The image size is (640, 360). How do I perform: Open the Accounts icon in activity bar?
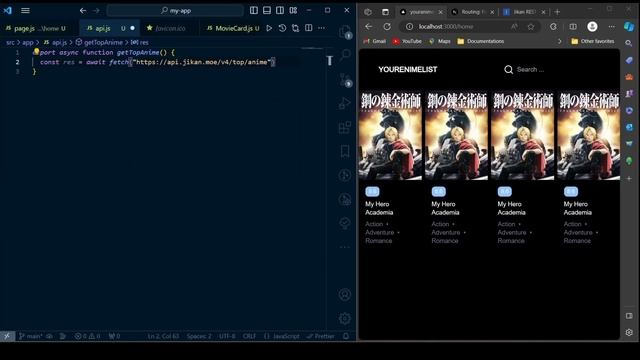tap(344, 294)
